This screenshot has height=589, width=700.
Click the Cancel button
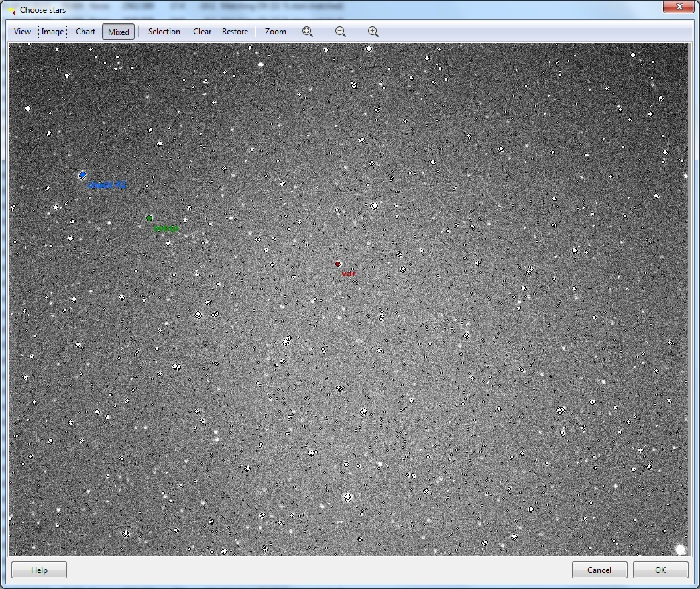click(600, 570)
